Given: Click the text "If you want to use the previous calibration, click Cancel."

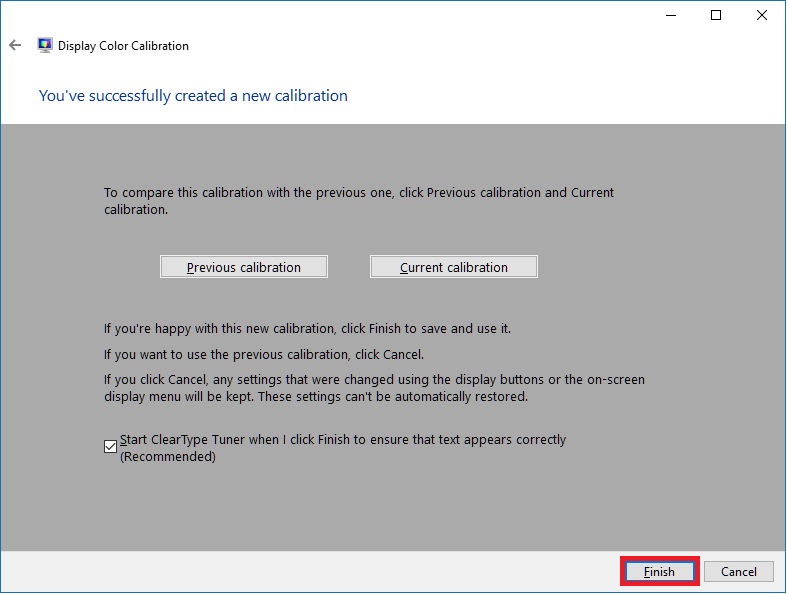Looking at the screenshot, I should tap(264, 354).
